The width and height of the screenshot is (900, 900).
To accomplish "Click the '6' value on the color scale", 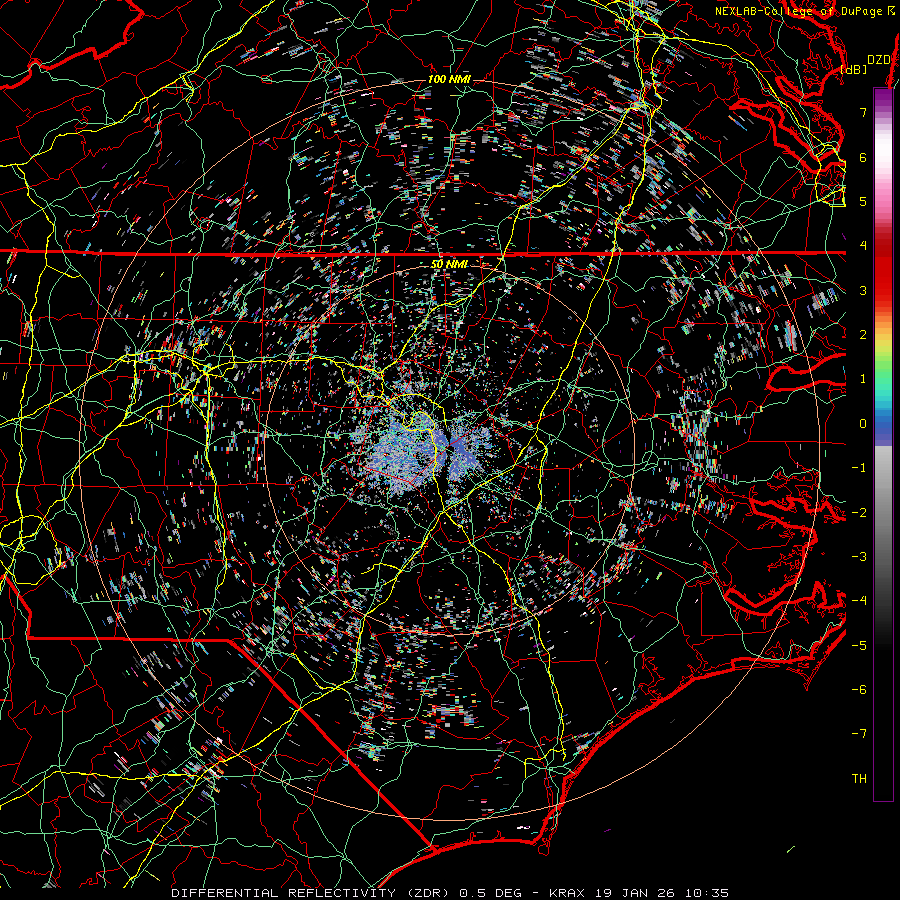I will [863, 157].
